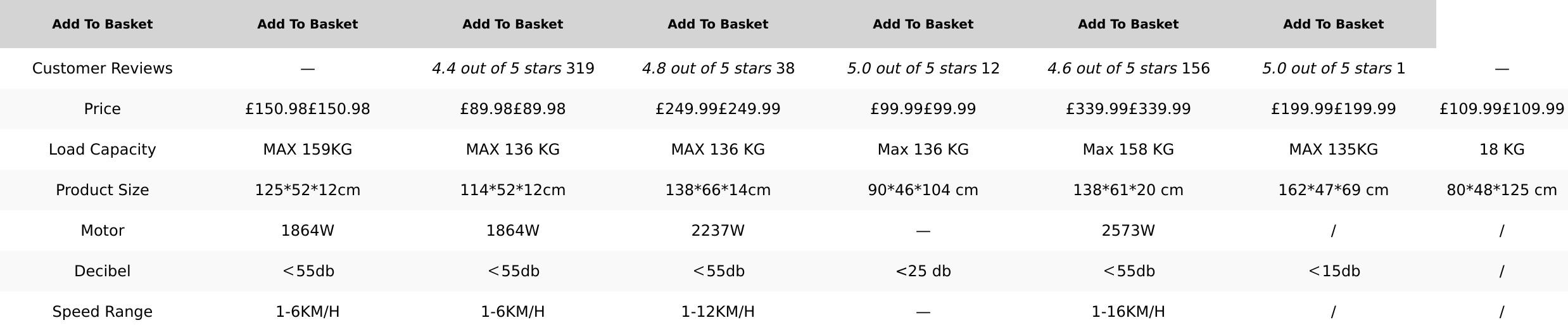Click Add To Basket above Customer Reviews label

tap(102, 24)
